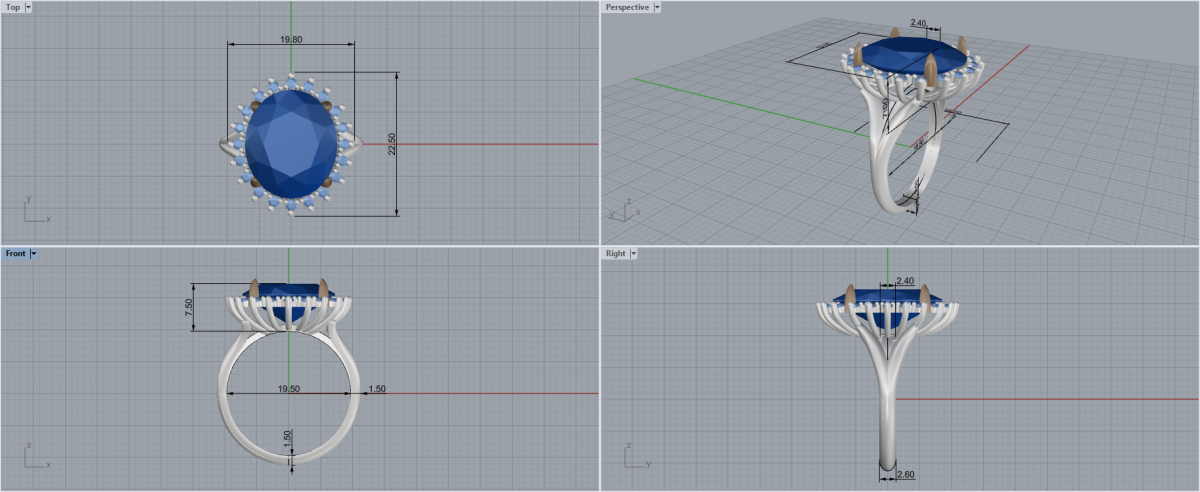Open the Front viewport dropdown arrow
1200x492 pixels.
(34, 254)
